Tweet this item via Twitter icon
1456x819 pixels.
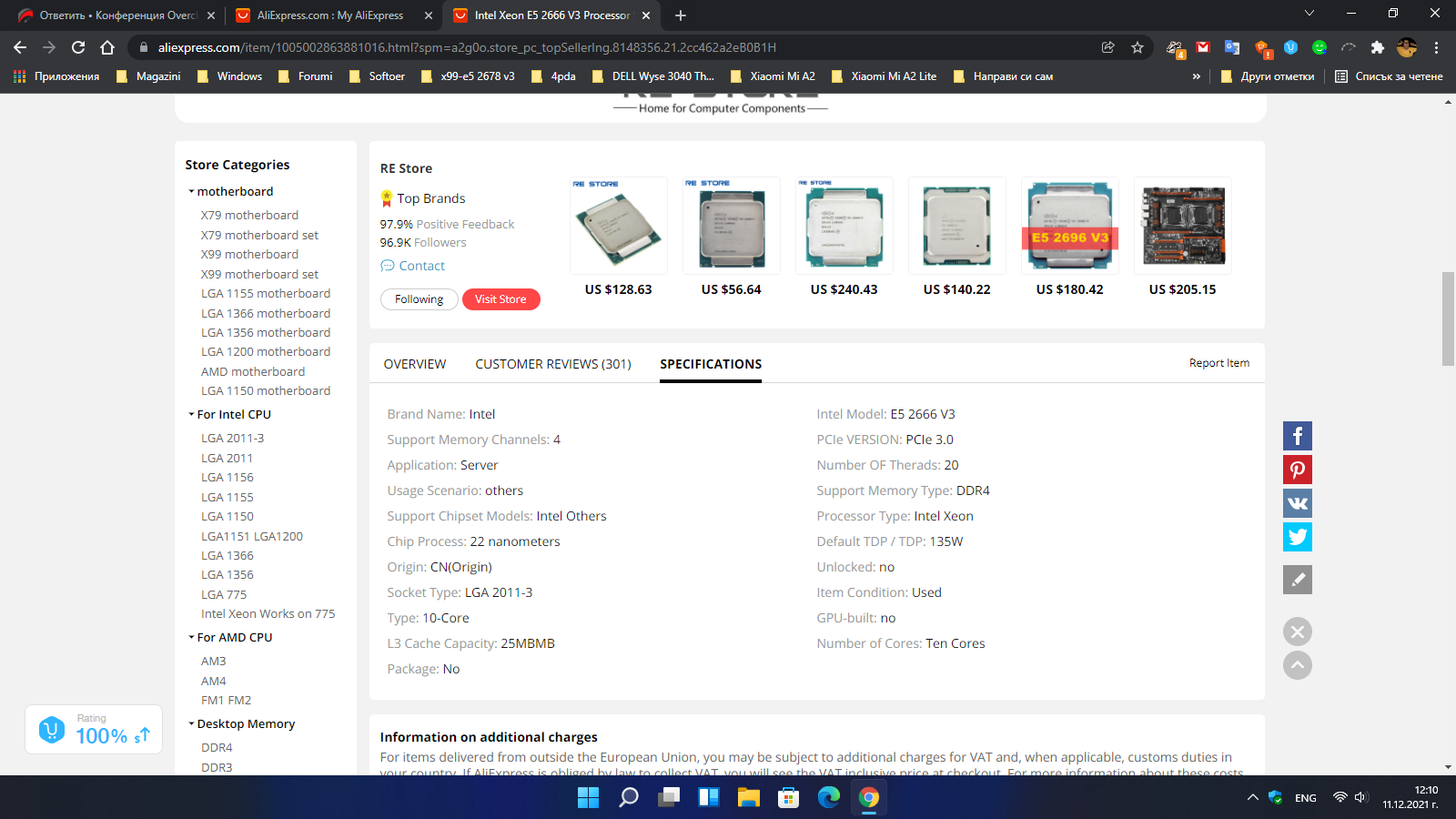[x=1298, y=537]
